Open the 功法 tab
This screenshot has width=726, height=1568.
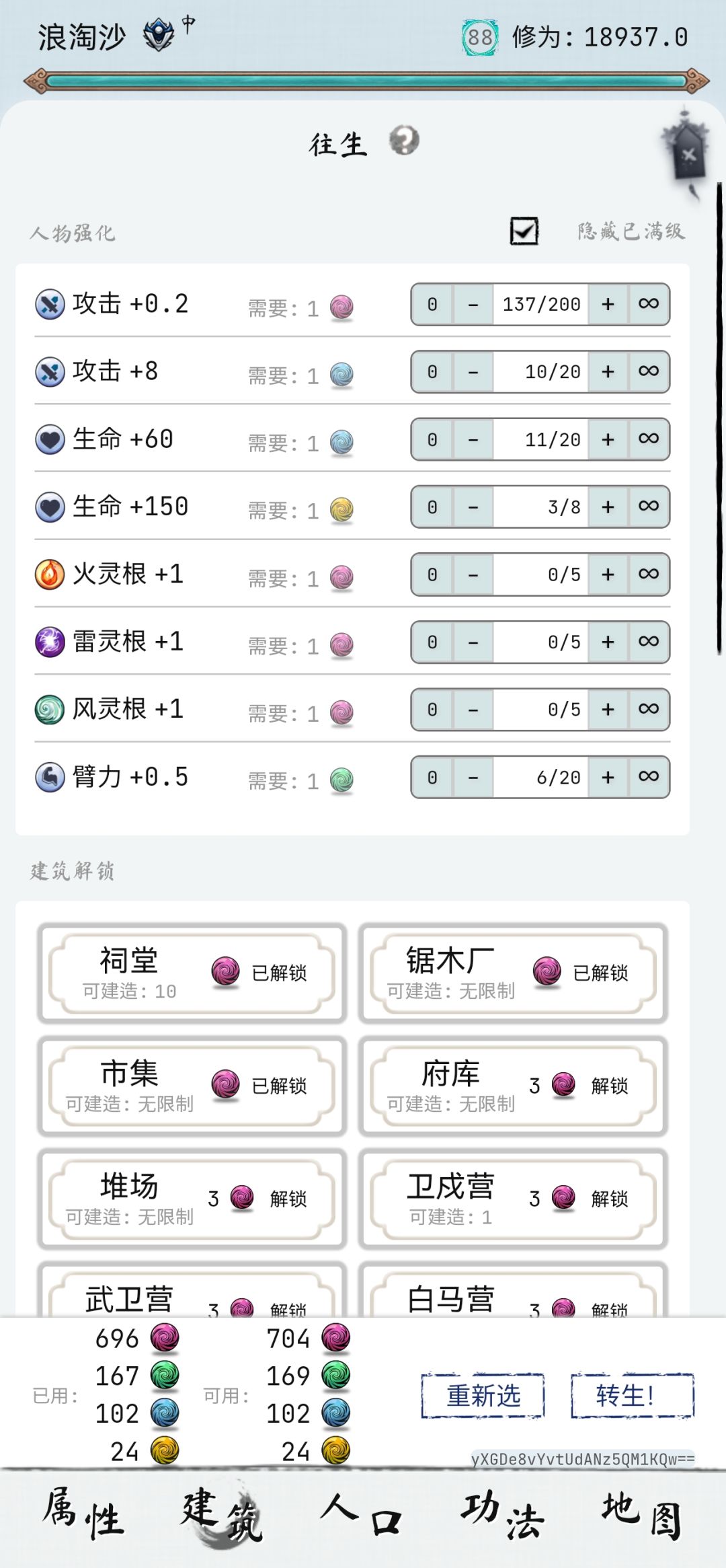[502, 1515]
